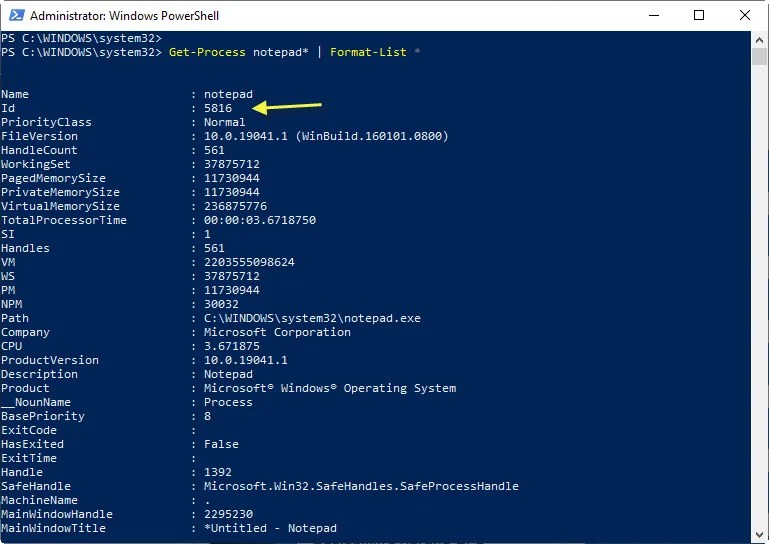Click the PowerShell icon in the title bar
The width and height of the screenshot is (769, 544).
click(16, 15)
